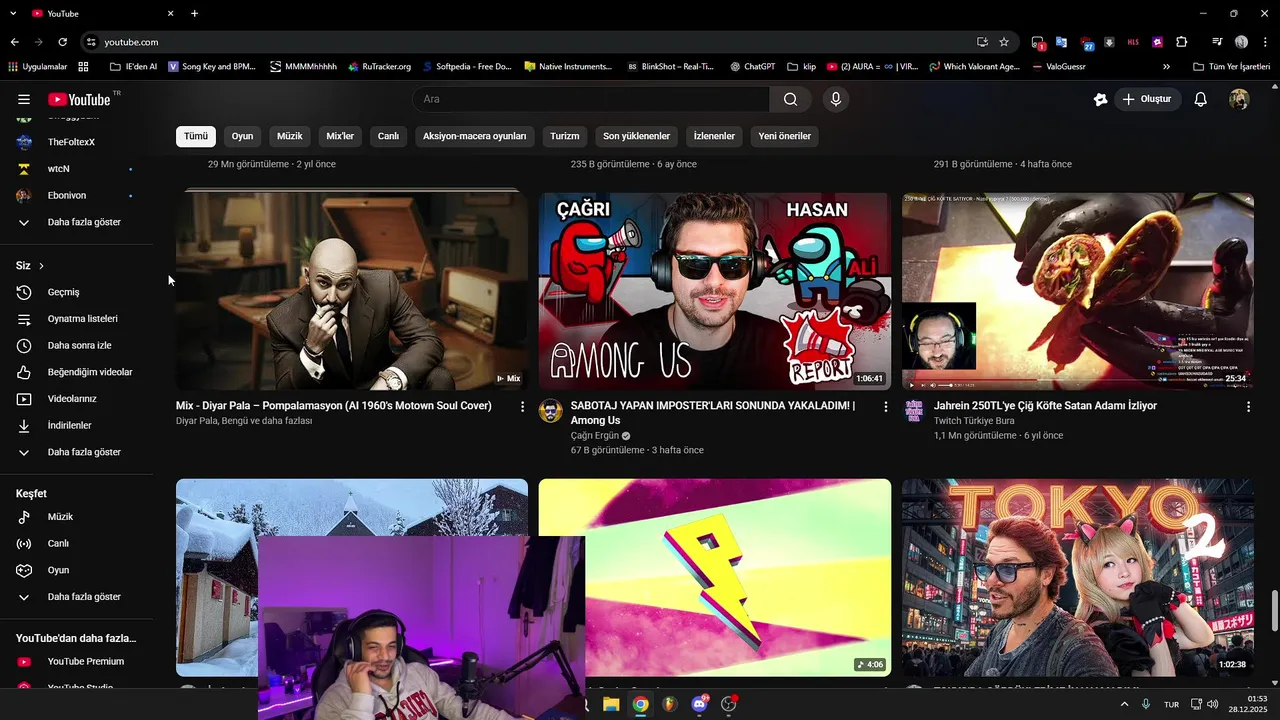
Task: Click the search magnifier button
Action: click(791, 99)
